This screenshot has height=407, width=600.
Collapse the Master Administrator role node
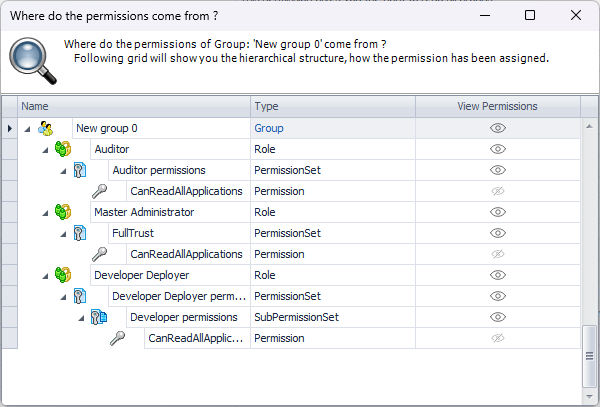(45, 212)
